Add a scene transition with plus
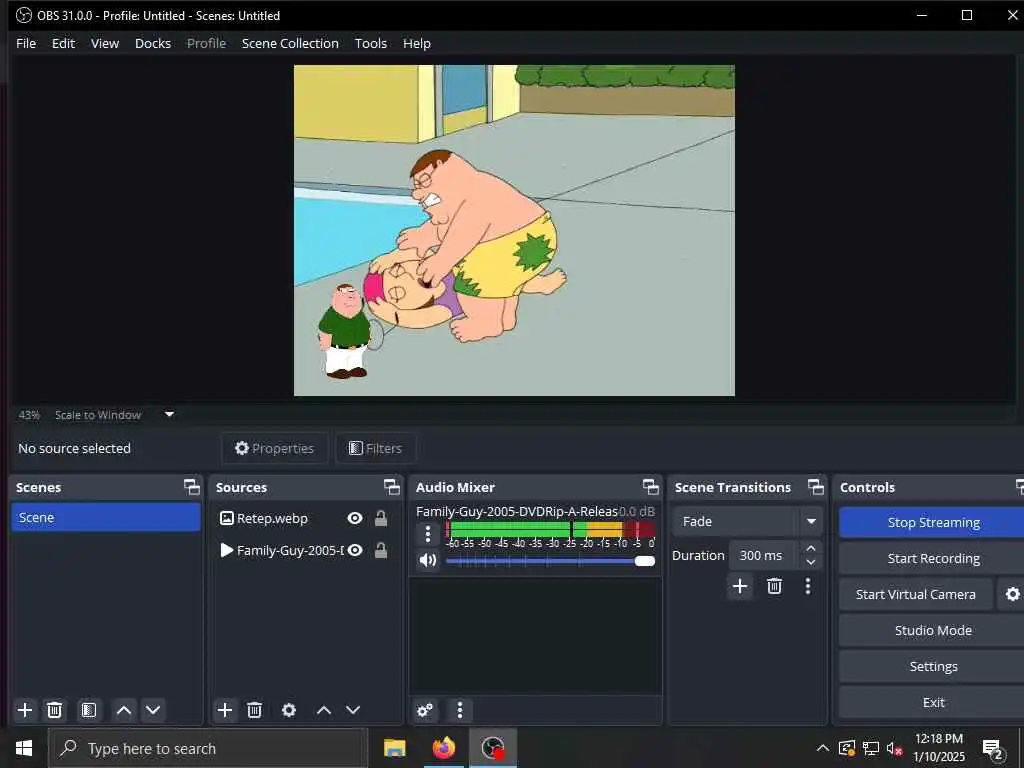Screen dimensions: 1024x768 tap(740, 586)
